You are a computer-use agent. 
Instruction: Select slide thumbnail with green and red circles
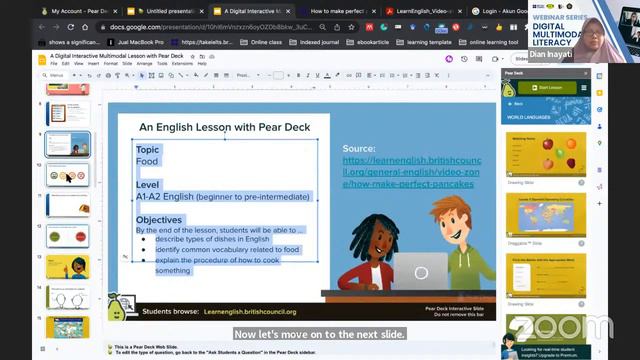point(68,236)
